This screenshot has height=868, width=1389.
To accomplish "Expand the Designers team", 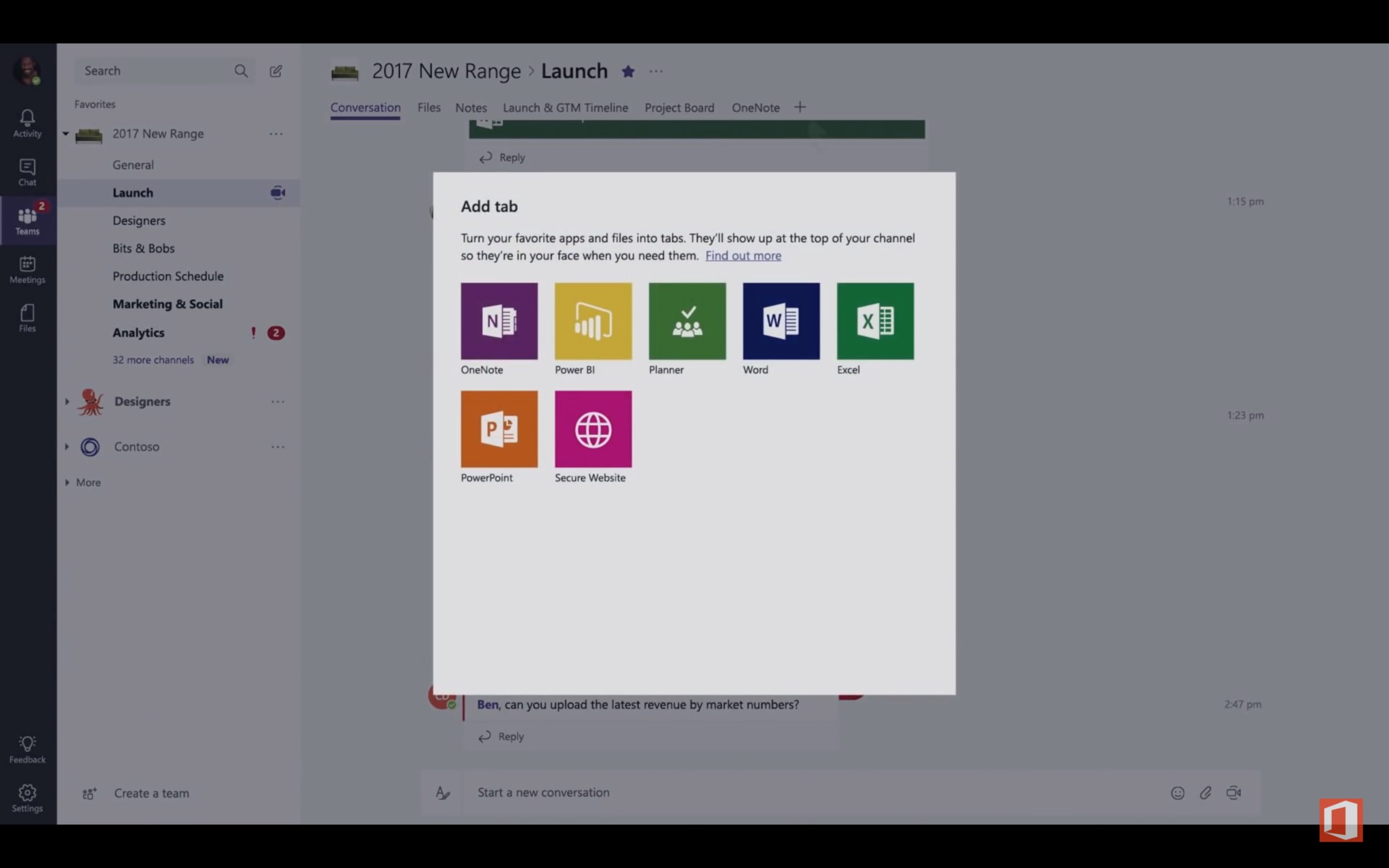I will pyautogui.click(x=66, y=401).
